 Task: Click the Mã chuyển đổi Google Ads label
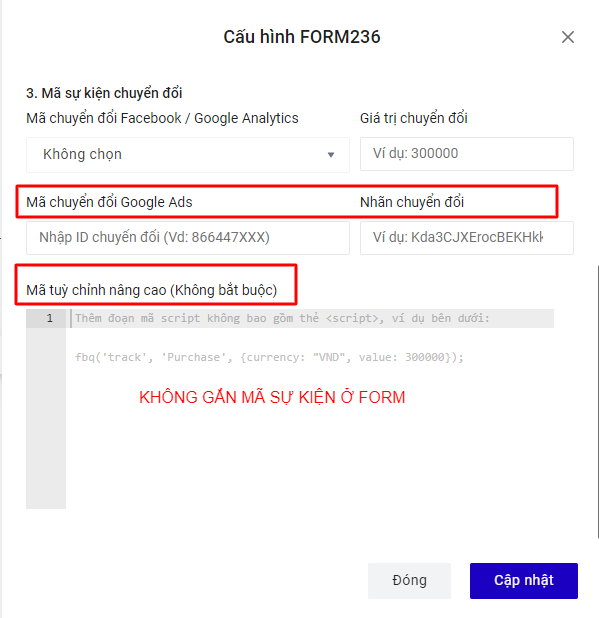pyautogui.click(x=109, y=202)
